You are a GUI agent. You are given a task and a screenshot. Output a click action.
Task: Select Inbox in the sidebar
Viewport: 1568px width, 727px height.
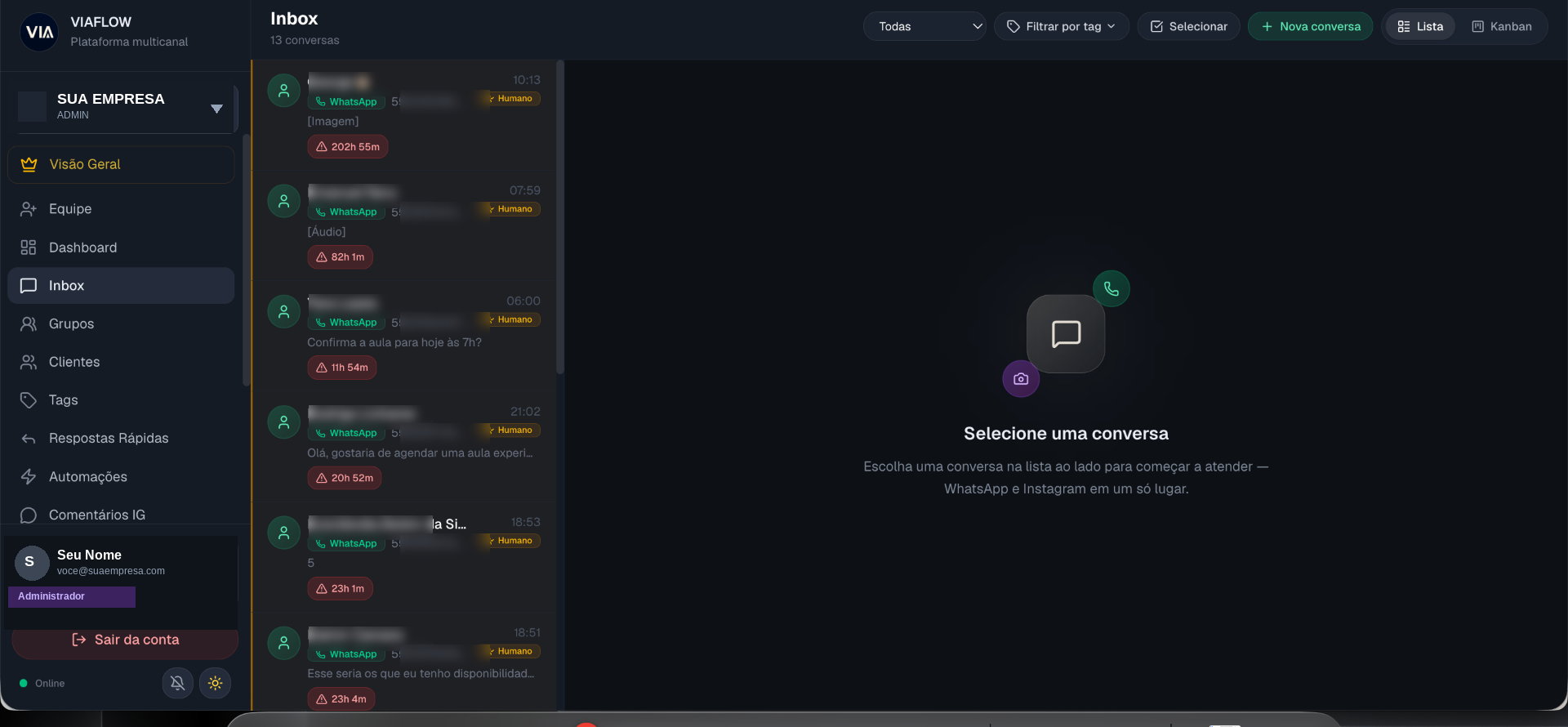121,286
